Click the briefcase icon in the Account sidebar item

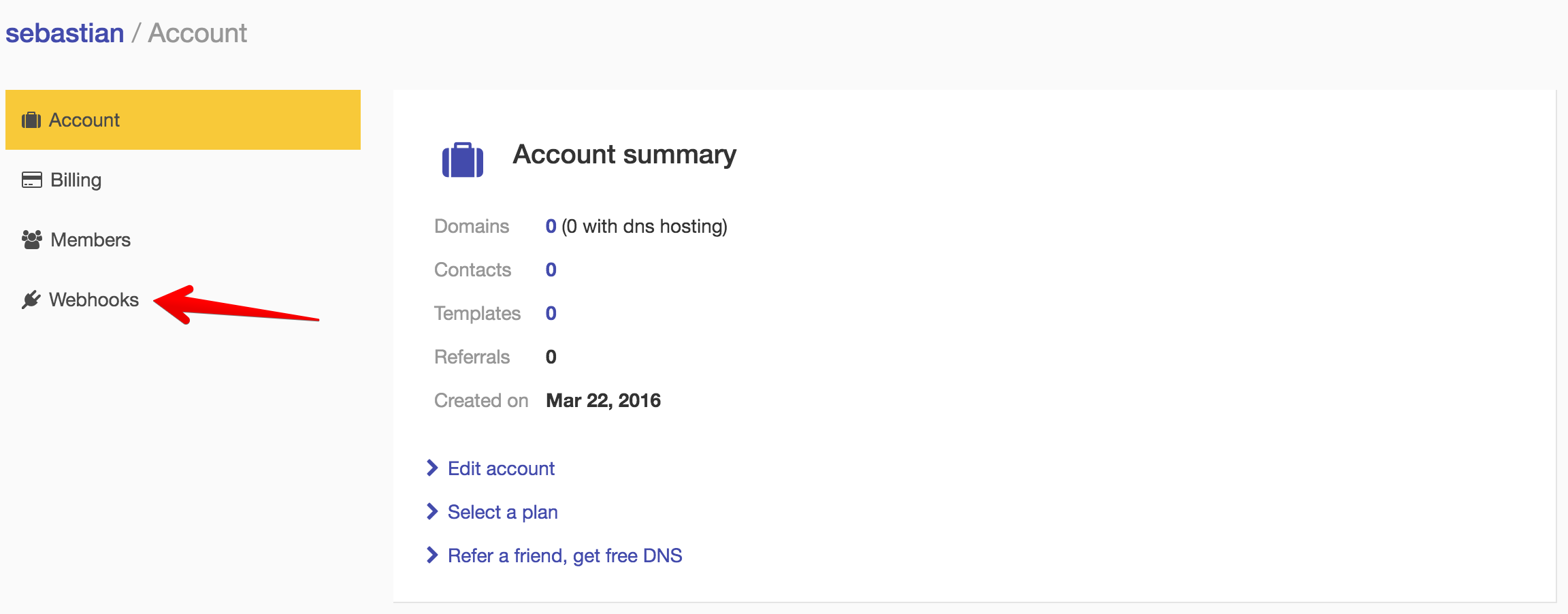(31, 120)
